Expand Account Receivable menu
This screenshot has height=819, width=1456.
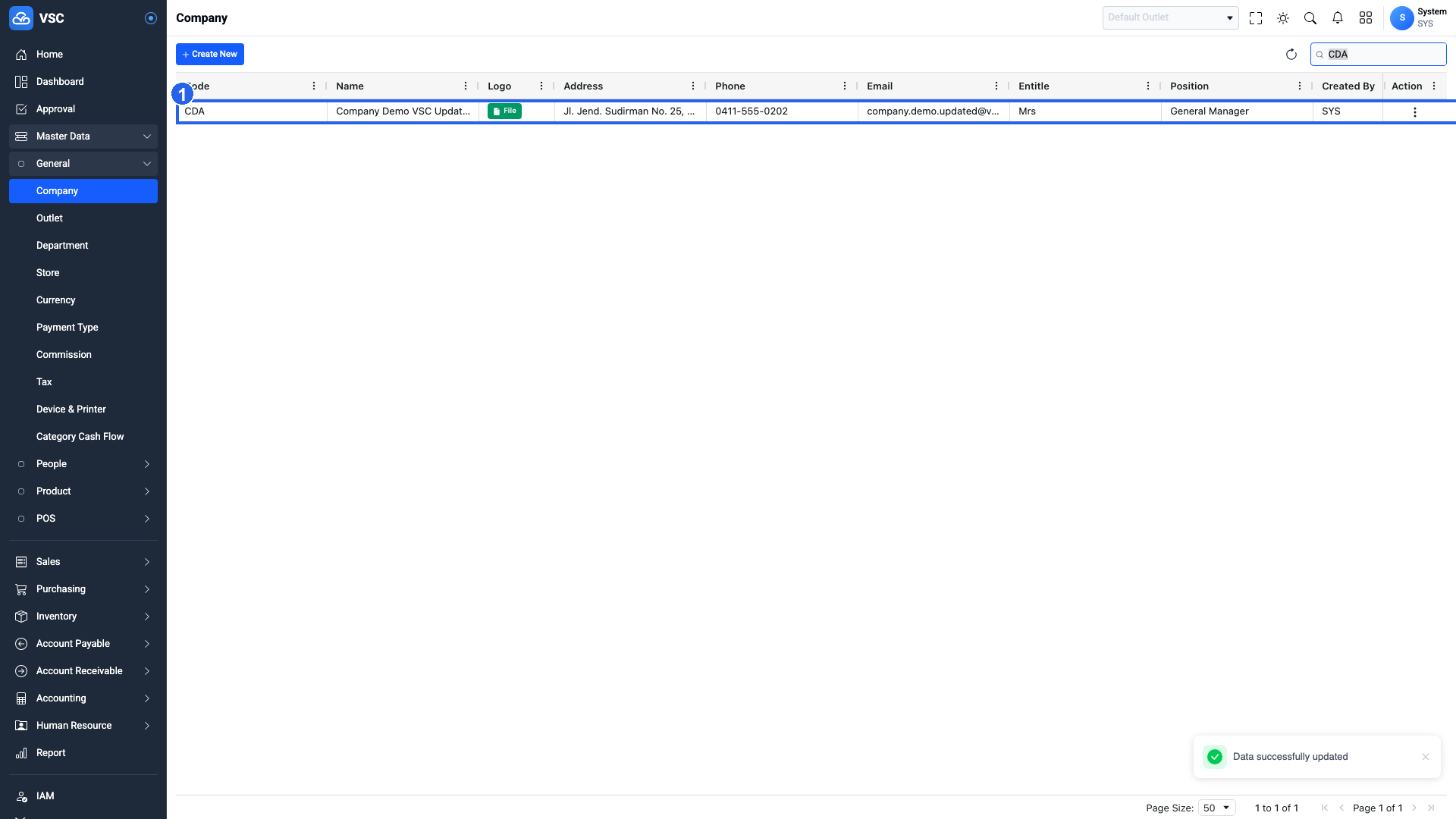coord(83,671)
